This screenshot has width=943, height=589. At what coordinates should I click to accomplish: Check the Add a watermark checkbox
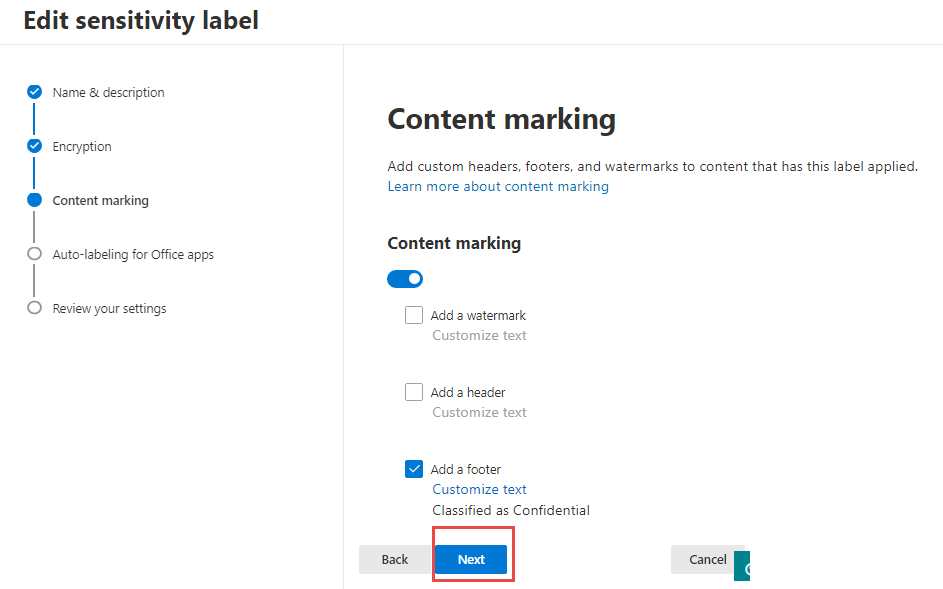(414, 315)
